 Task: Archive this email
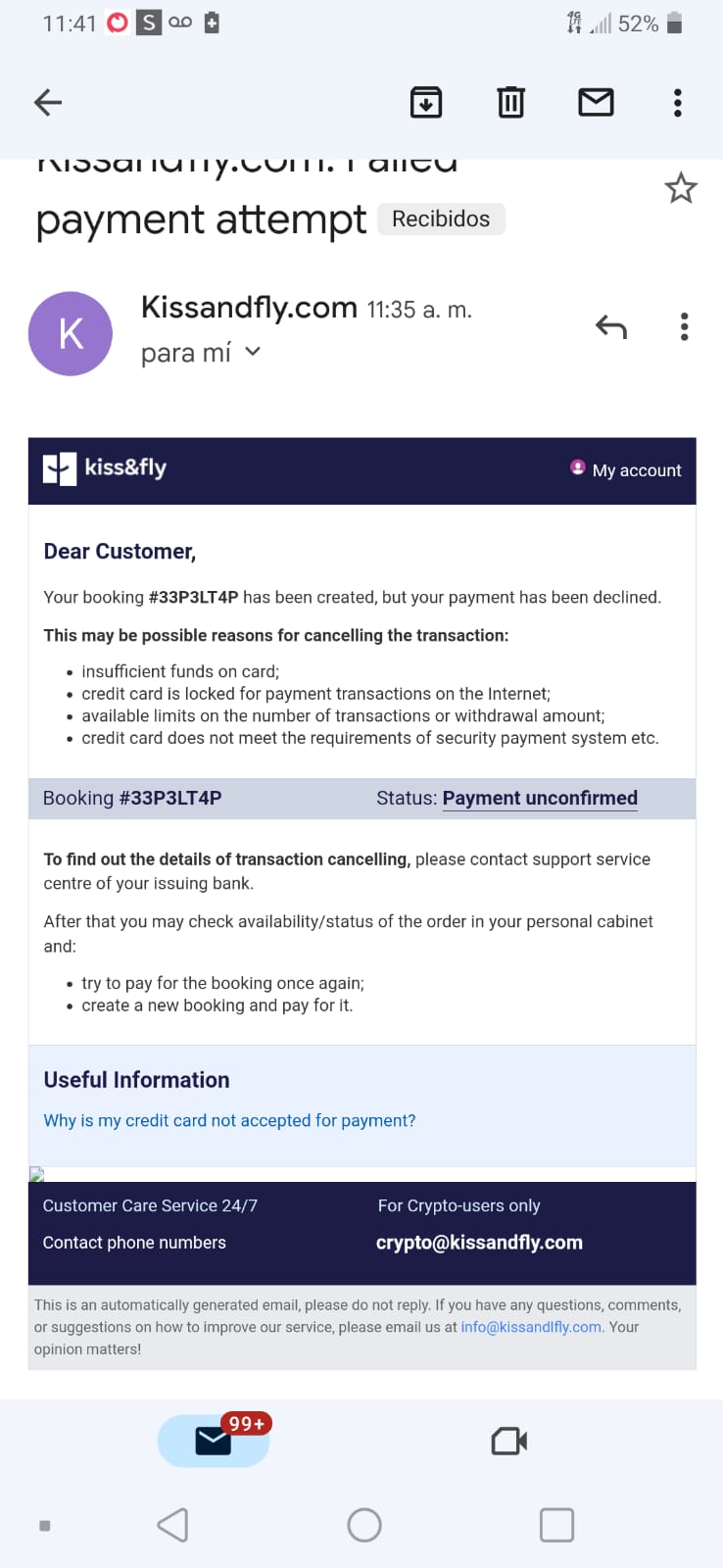point(426,102)
